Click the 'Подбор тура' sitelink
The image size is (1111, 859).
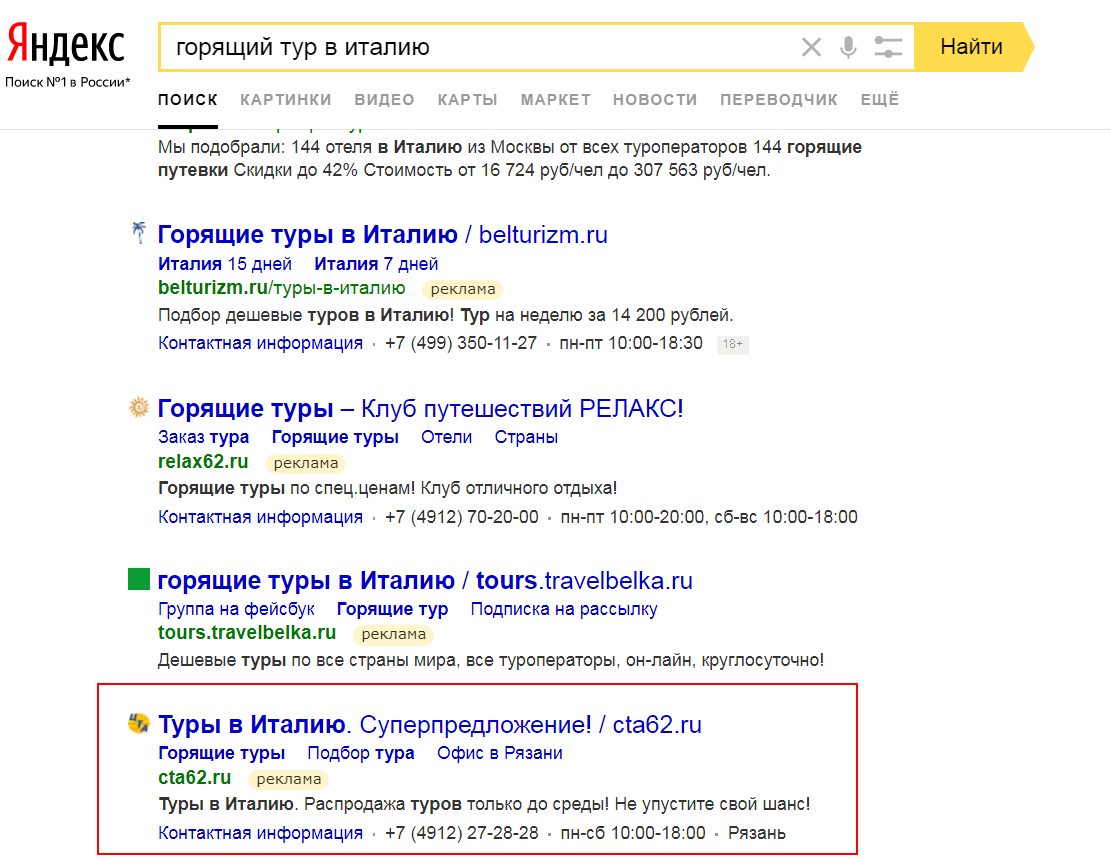(x=361, y=753)
